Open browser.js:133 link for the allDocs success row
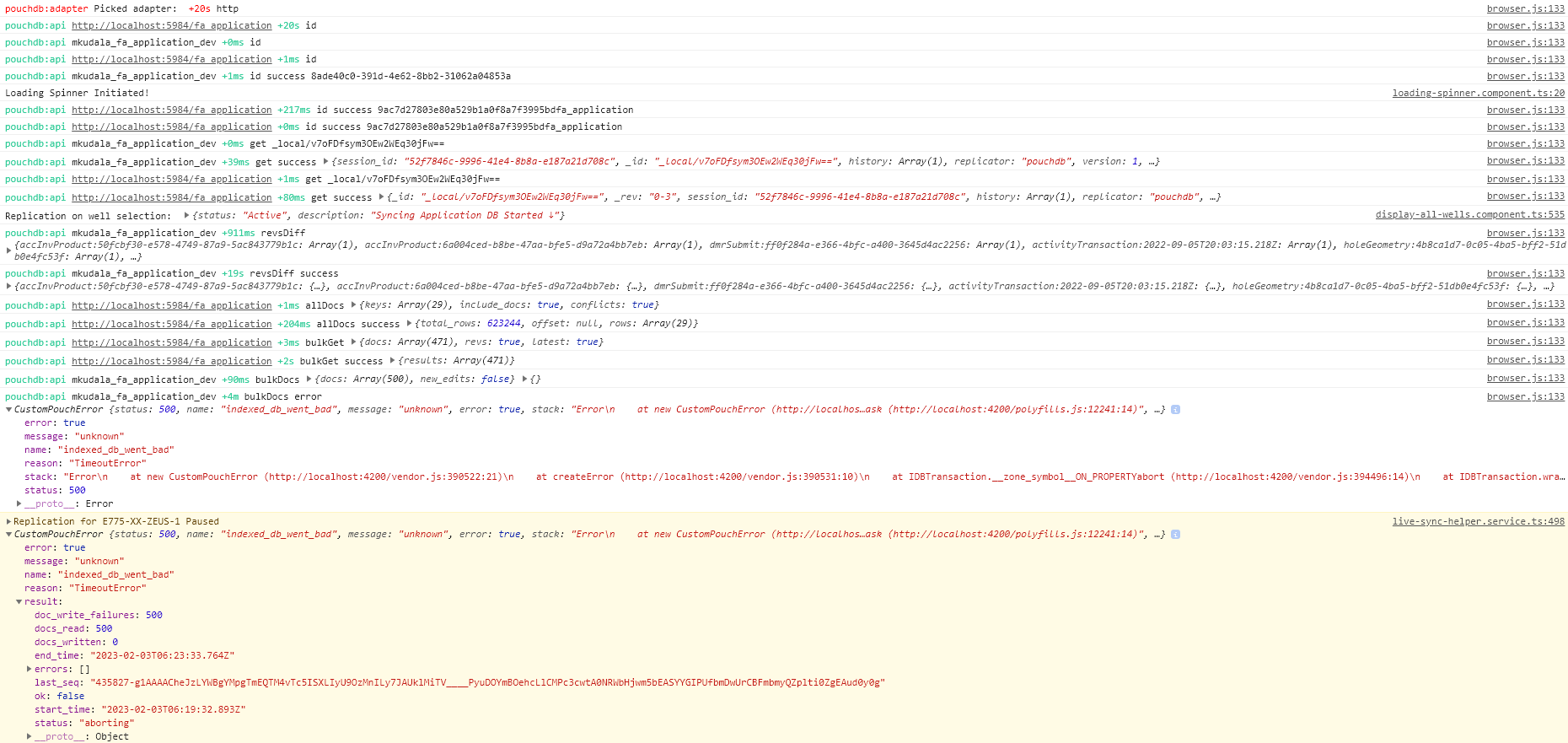The width and height of the screenshot is (1568, 743). 1525,322
